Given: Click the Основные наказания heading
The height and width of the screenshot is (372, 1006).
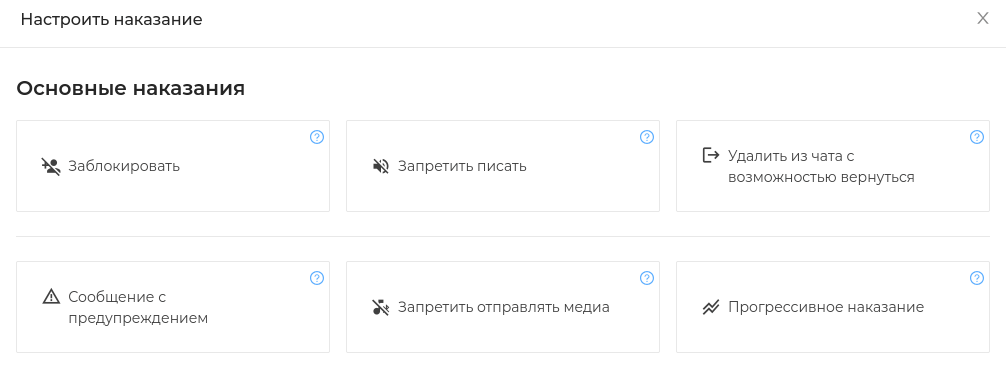Looking at the screenshot, I should (131, 89).
